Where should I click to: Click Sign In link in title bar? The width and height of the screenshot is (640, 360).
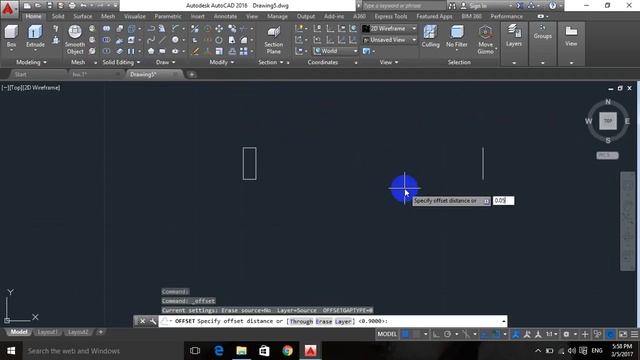(x=479, y=6)
